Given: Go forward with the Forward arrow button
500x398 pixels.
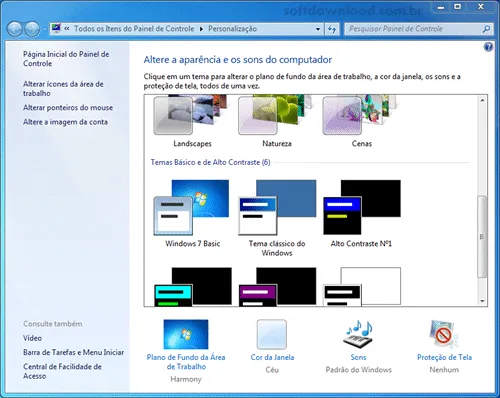Looking at the screenshot, I should pyautogui.click(x=32, y=29).
